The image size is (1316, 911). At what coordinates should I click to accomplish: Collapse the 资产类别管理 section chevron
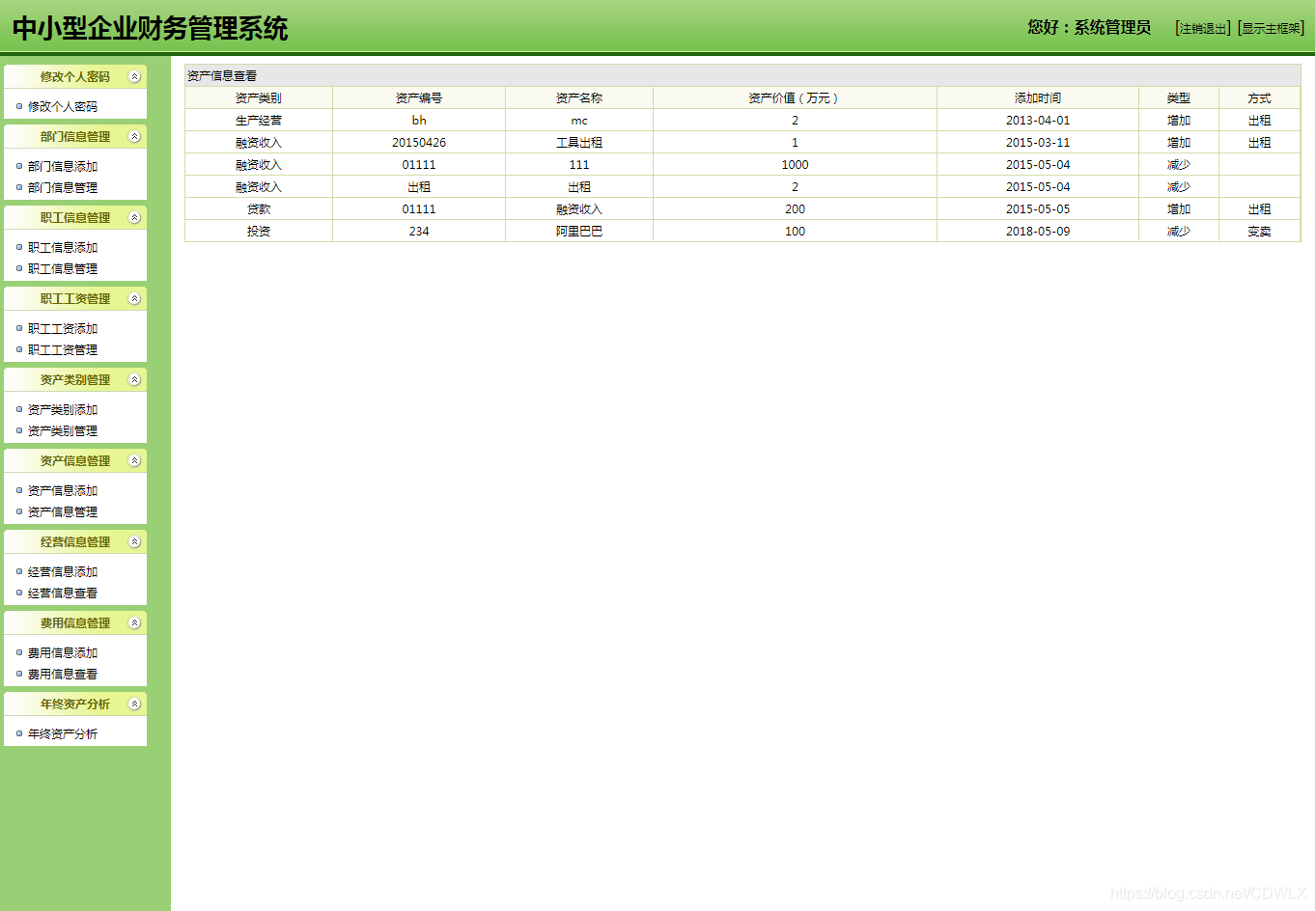pyautogui.click(x=135, y=380)
